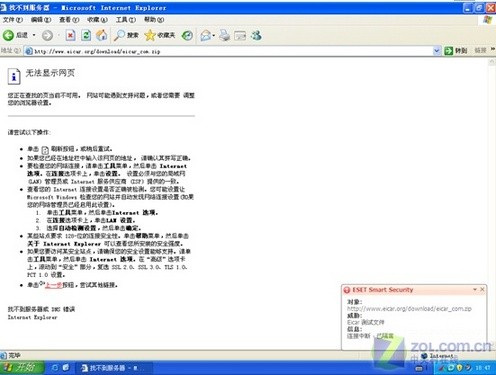Open the 编辑(E) menu
Image resolution: width=496 pixels, height=375 pixels.
click(41, 20)
